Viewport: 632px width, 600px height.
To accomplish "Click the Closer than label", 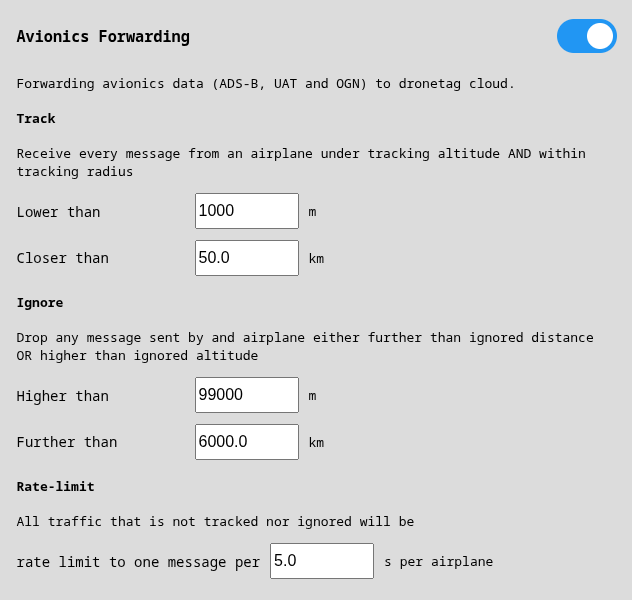I will click(63, 258).
